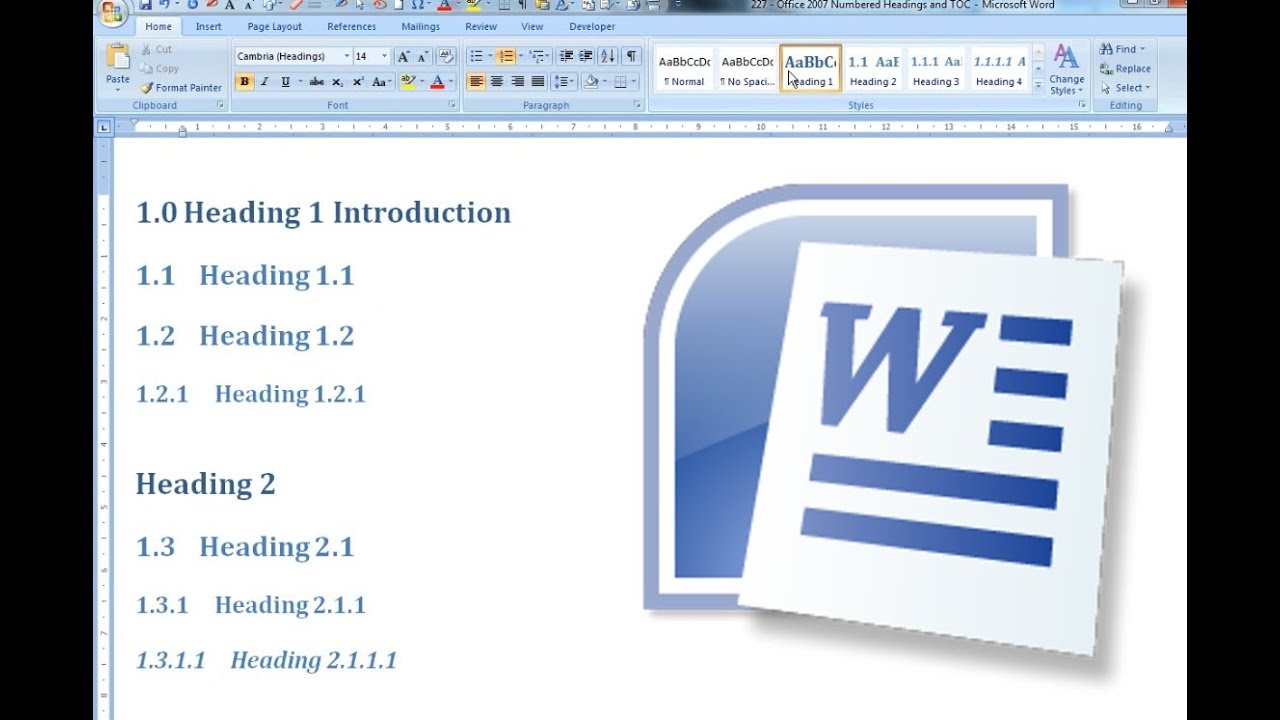
Task: Open the References tab
Action: click(352, 27)
